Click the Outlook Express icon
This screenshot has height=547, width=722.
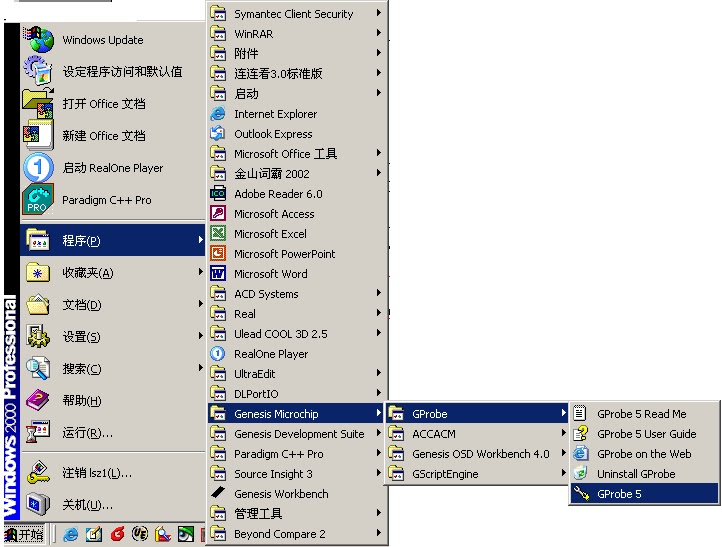[218, 134]
